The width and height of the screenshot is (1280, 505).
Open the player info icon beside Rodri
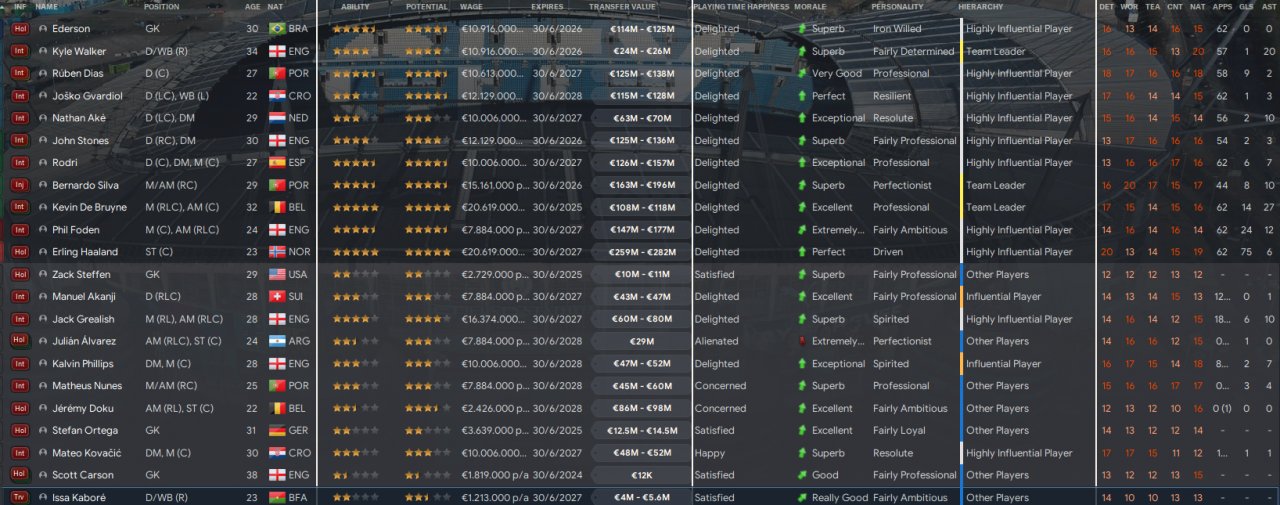[x=43, y=163]
